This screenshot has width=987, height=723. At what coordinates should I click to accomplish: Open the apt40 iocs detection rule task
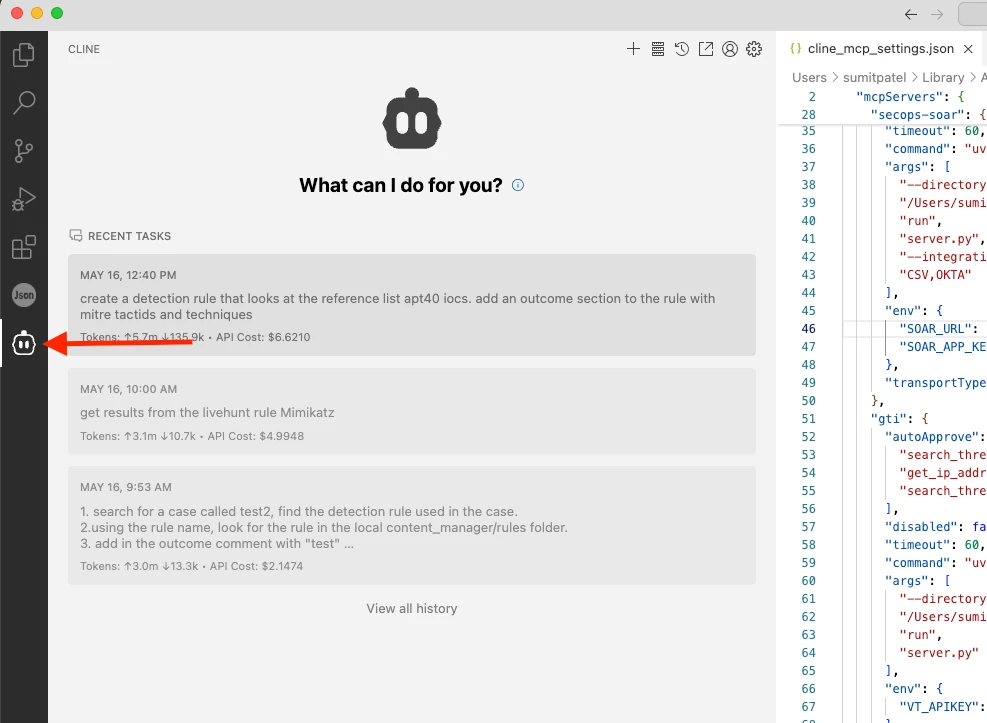pyautogui.click(x=412, y=305)
